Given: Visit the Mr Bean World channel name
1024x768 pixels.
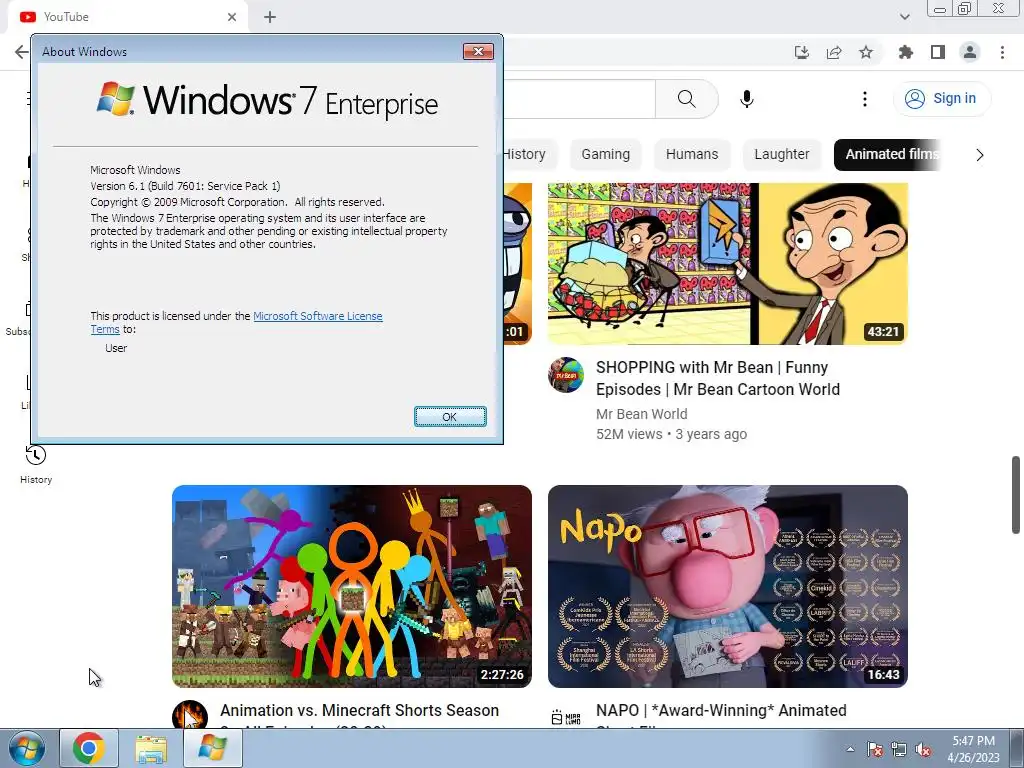Looking at the screenshot, I should (x=641, y=414).
